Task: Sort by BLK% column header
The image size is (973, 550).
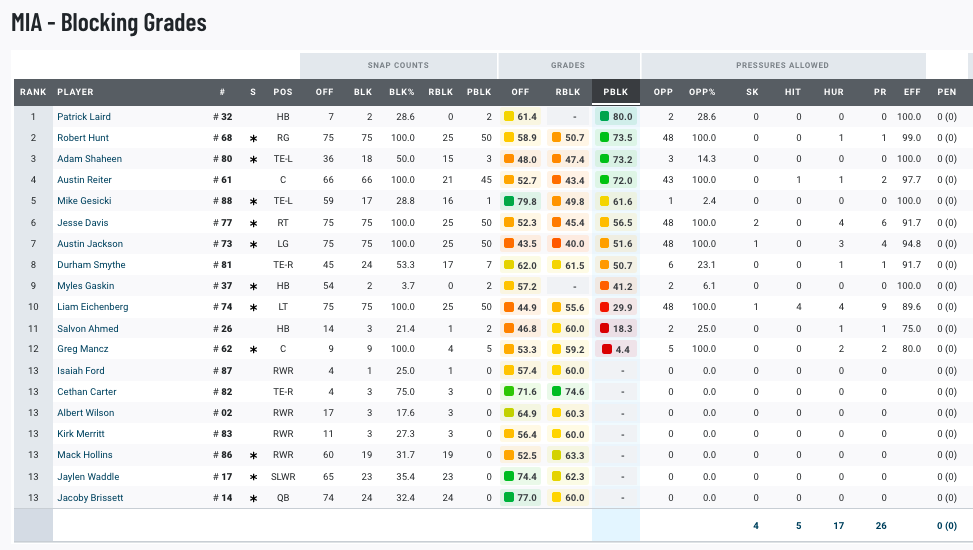Action: 401,92
